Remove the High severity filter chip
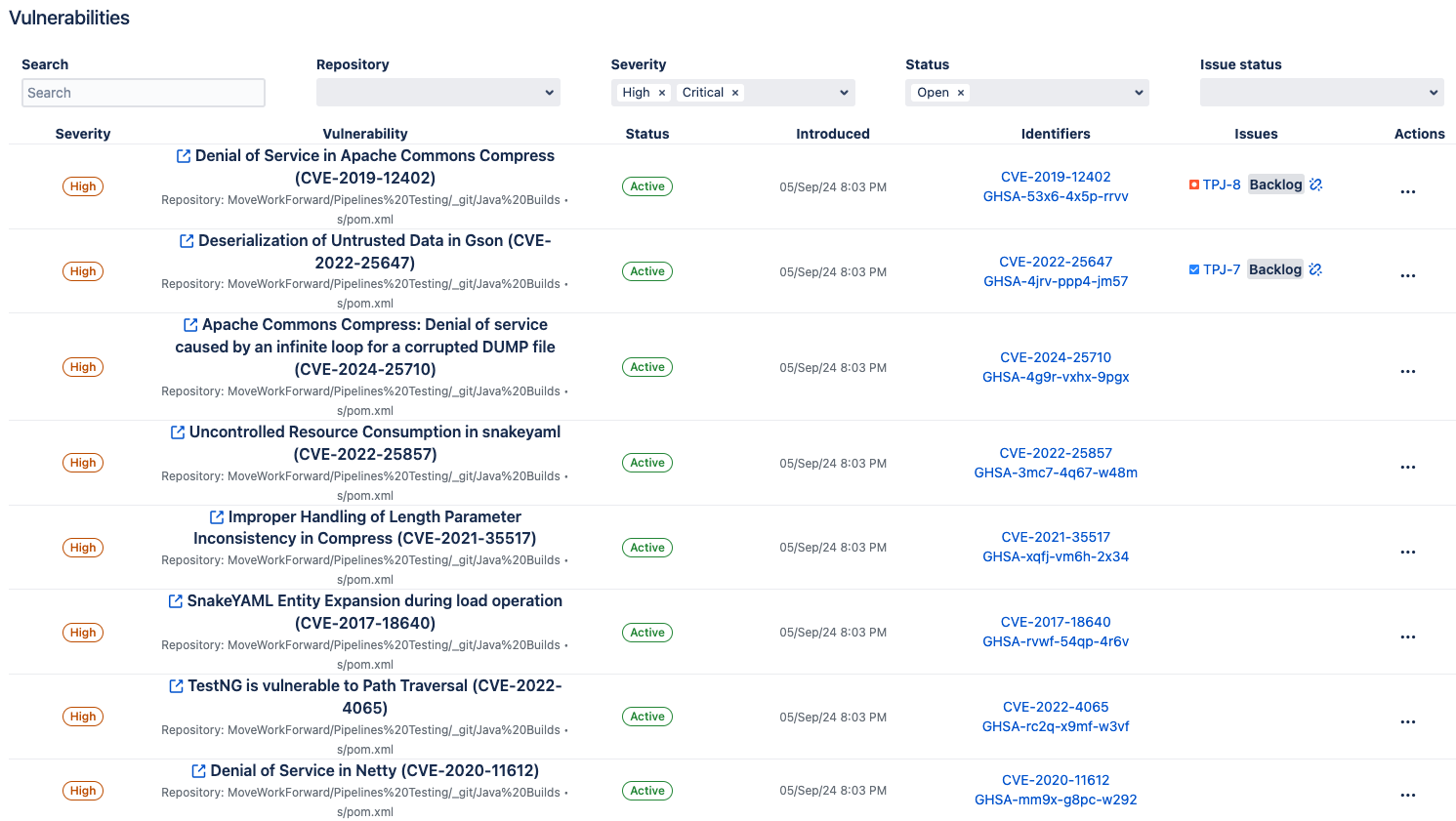The image size is (1456, 821). click(x=662, y=93)
